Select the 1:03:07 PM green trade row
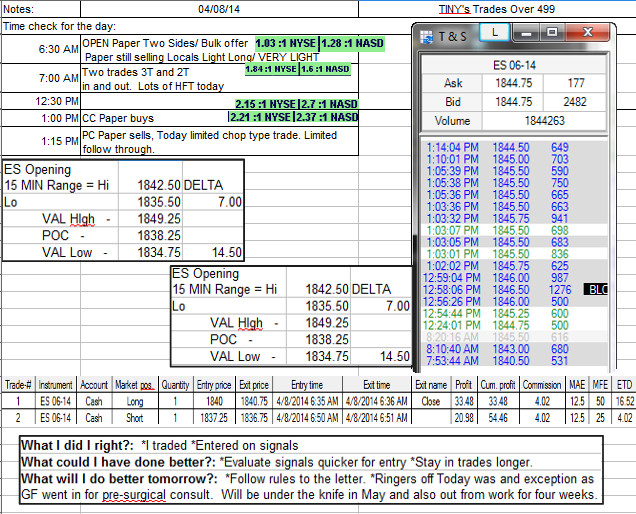 tap(514, 230)
